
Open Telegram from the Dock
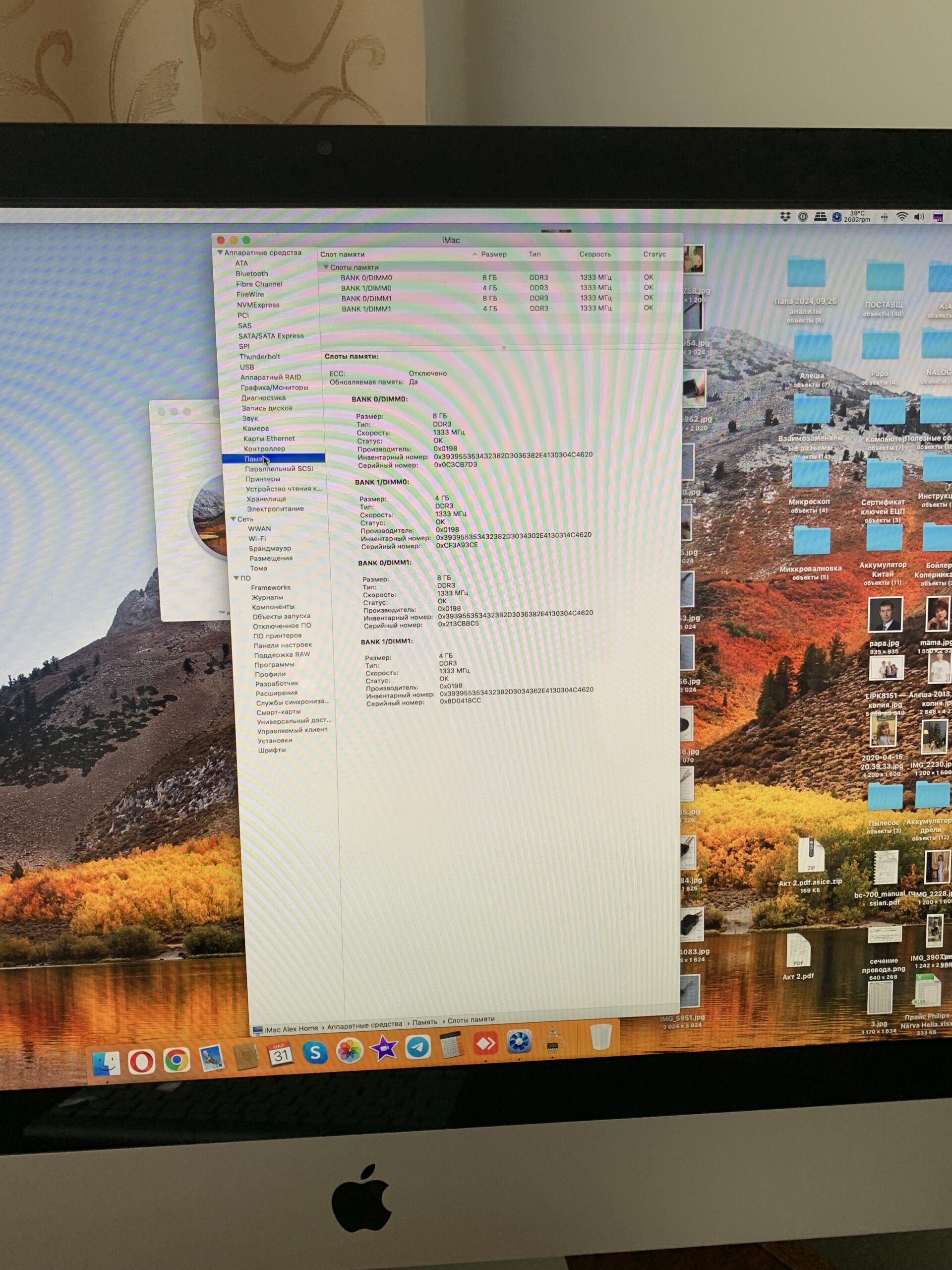click(x=418, y=1047)
